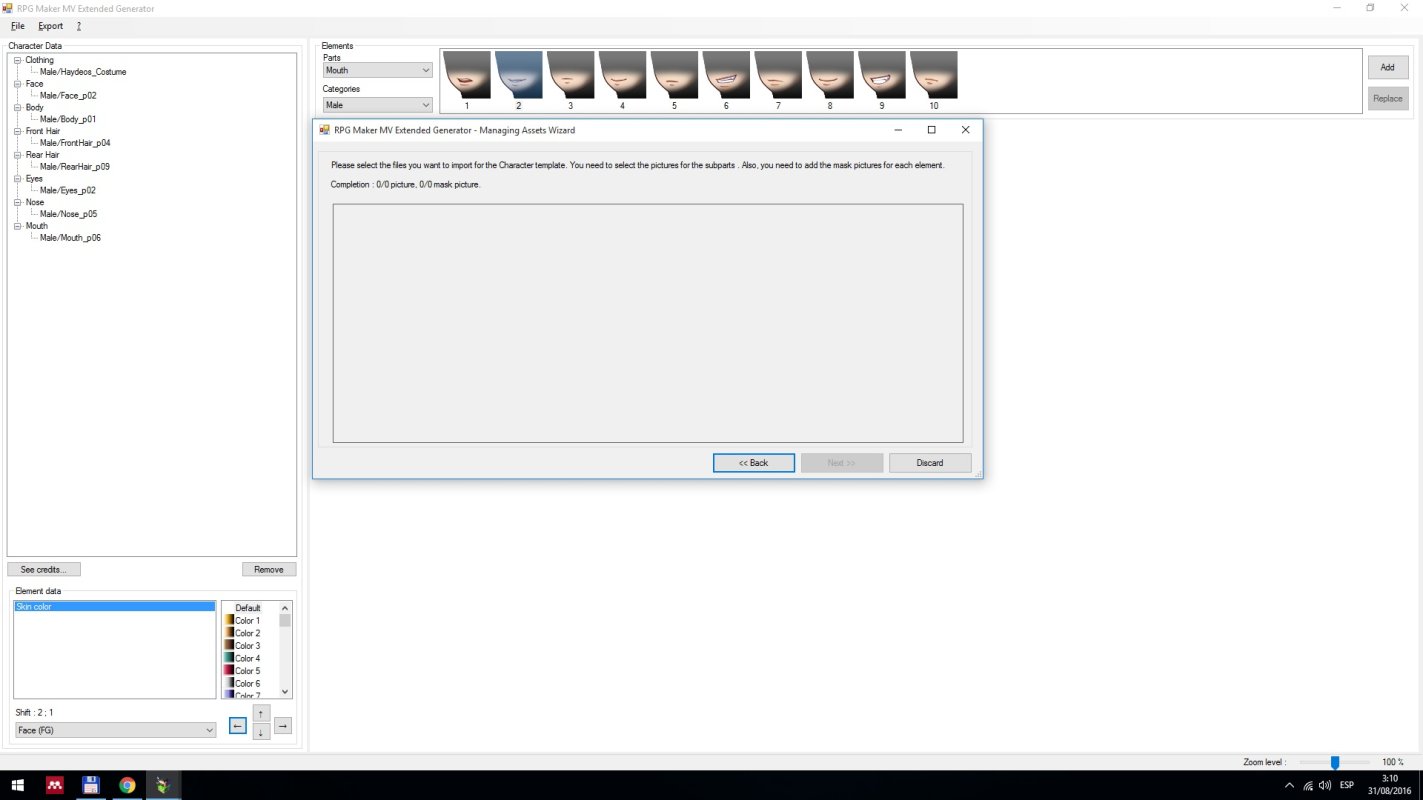
Task: Click the ESP input language indicator
Action: coord(1347,785)
